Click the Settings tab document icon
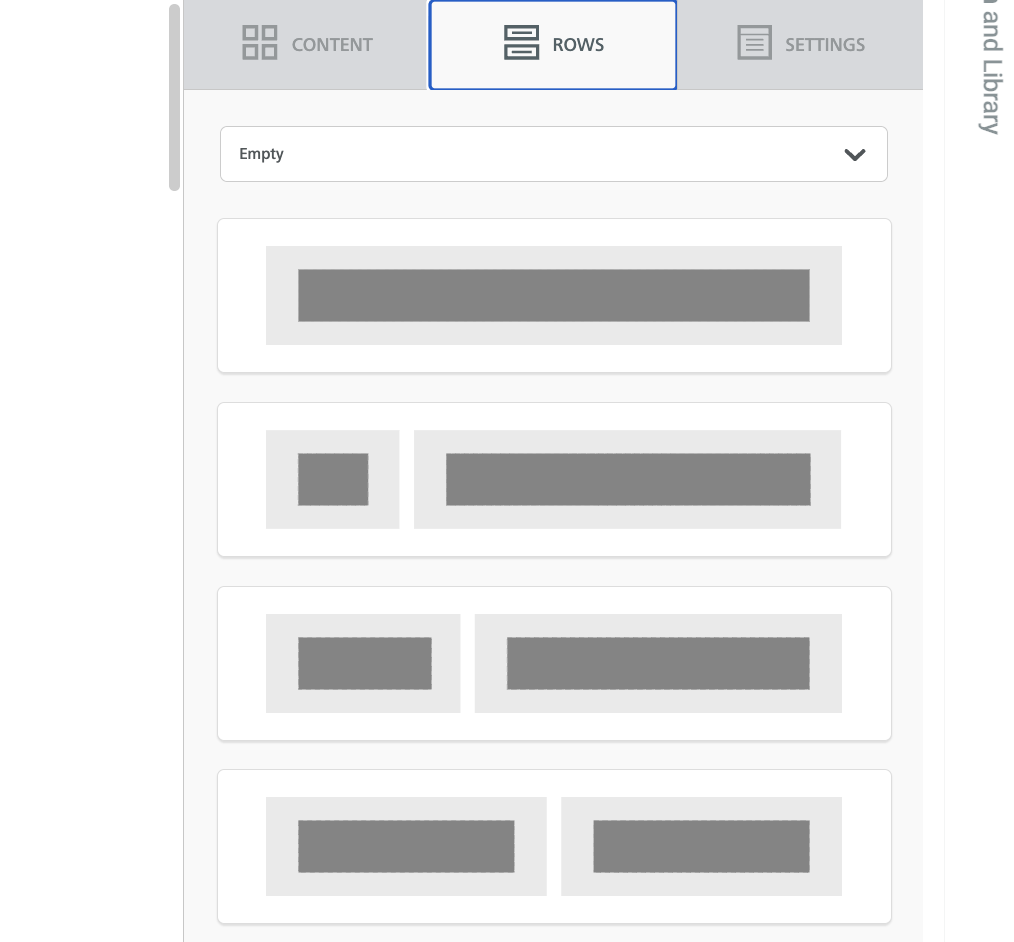Screen dimensions: 1014x942 click(754, 43)
